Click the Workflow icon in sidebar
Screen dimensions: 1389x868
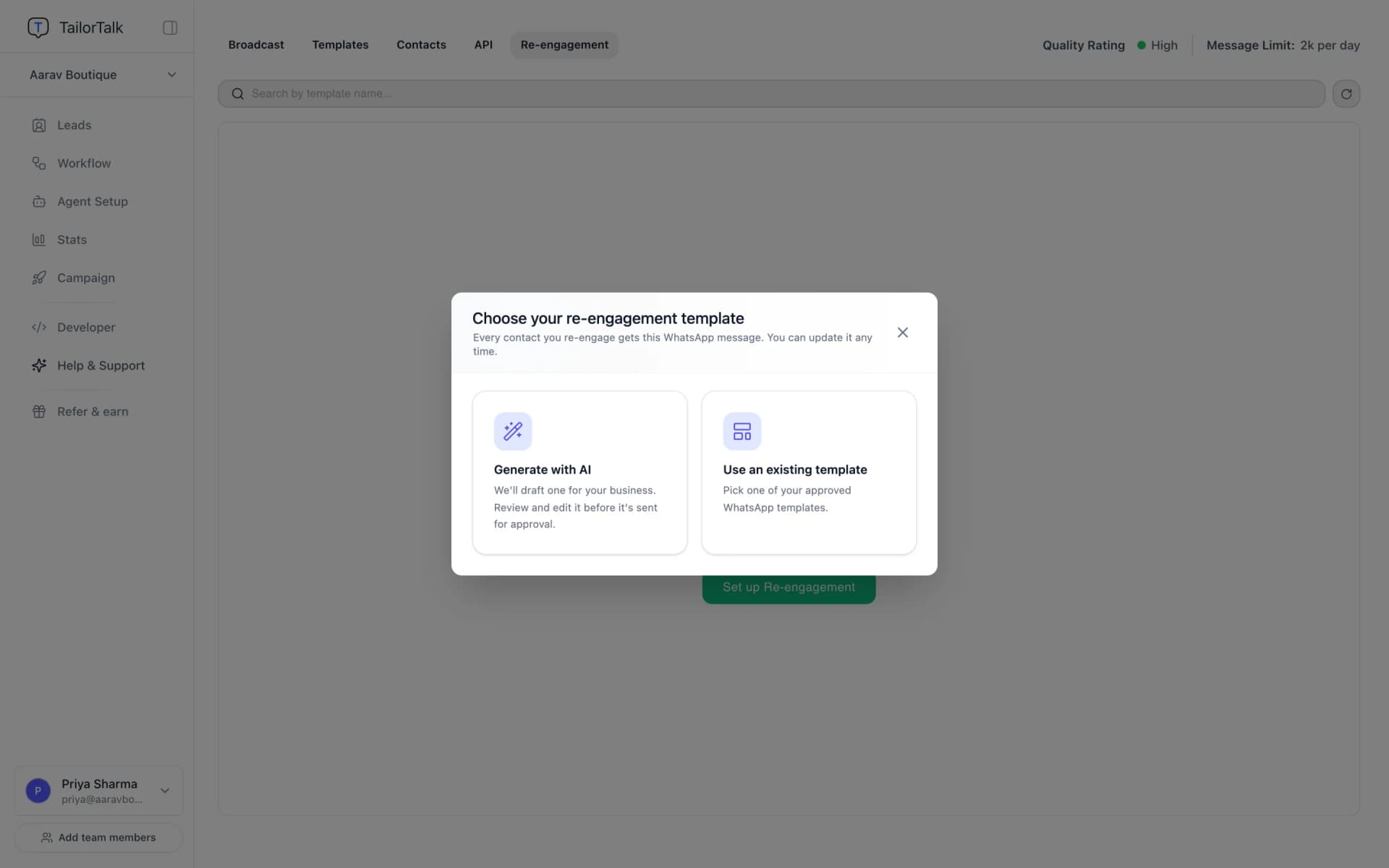[39, 163]
